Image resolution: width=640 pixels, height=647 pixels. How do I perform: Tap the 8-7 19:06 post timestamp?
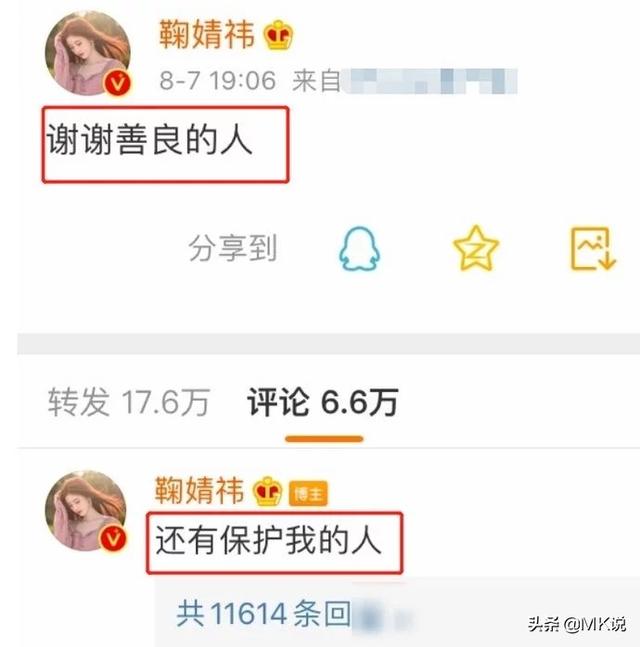pos(217,80)
